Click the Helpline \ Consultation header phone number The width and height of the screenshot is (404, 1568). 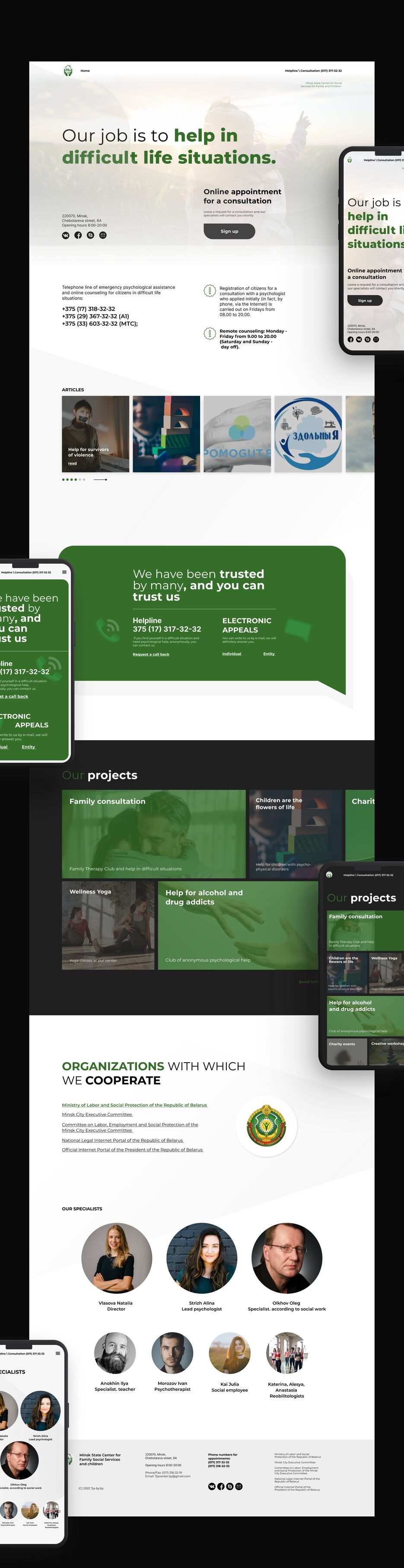pyautogui.click(x=313, y=70)
